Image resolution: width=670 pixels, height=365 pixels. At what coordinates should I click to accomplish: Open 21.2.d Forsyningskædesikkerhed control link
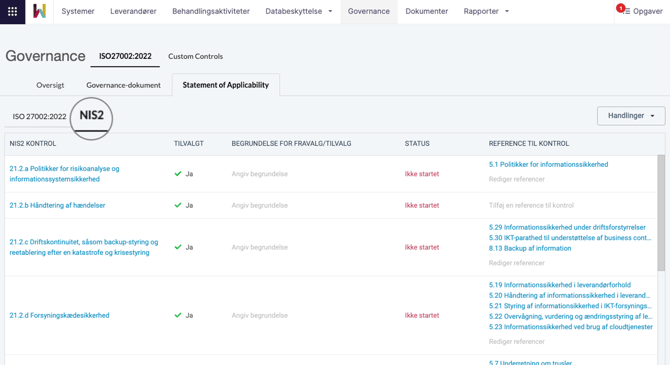(59, 315)
